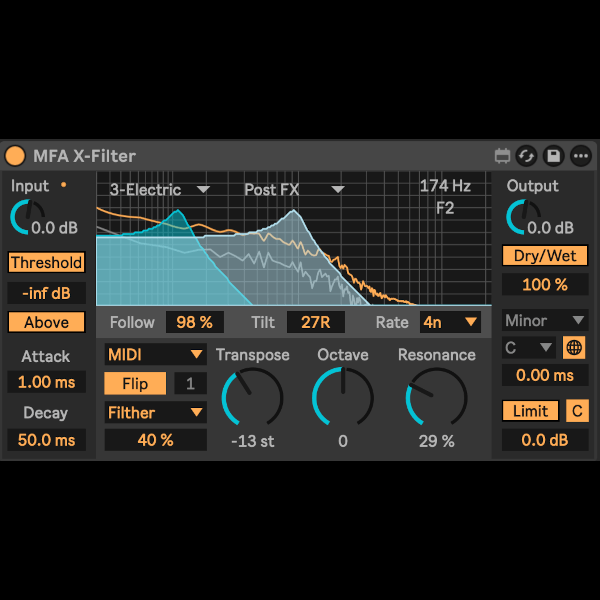Viewport: 600px width, 600px height.
Task: Toggle the Limit button
Action: click(530, 411)
